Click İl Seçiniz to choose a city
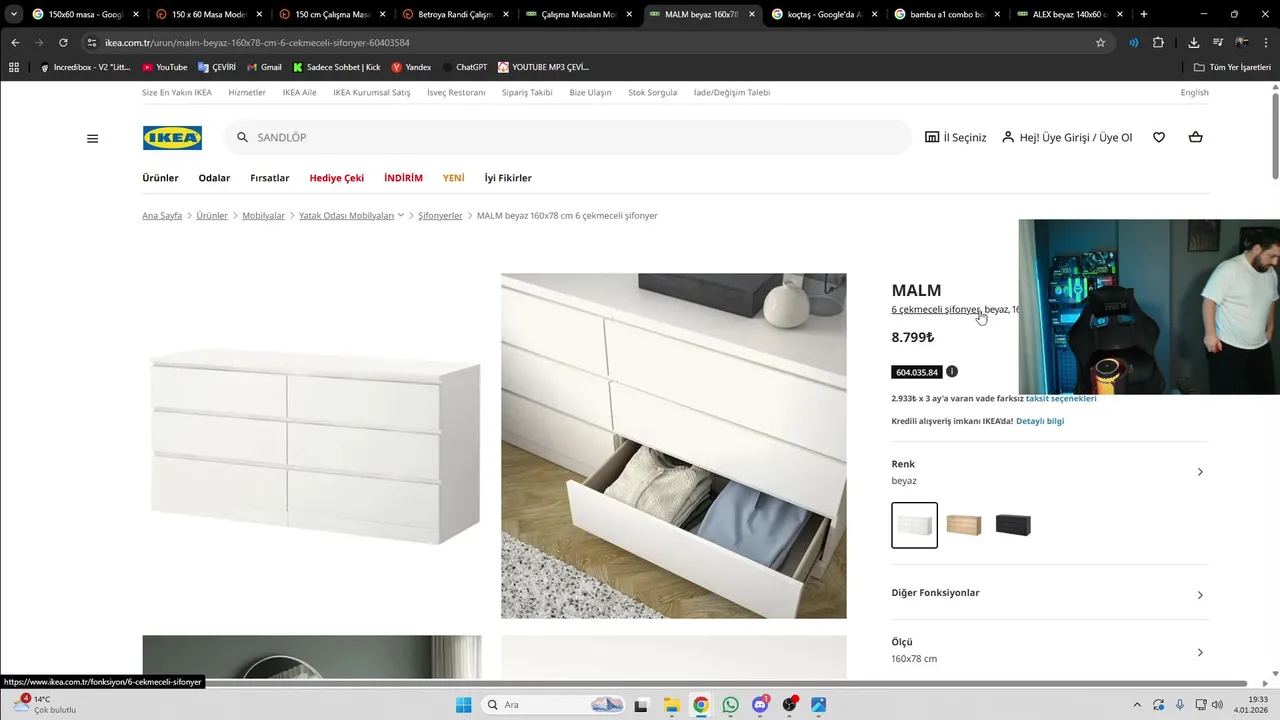This screenshot has height=720, width=1280. click(965, 137)
